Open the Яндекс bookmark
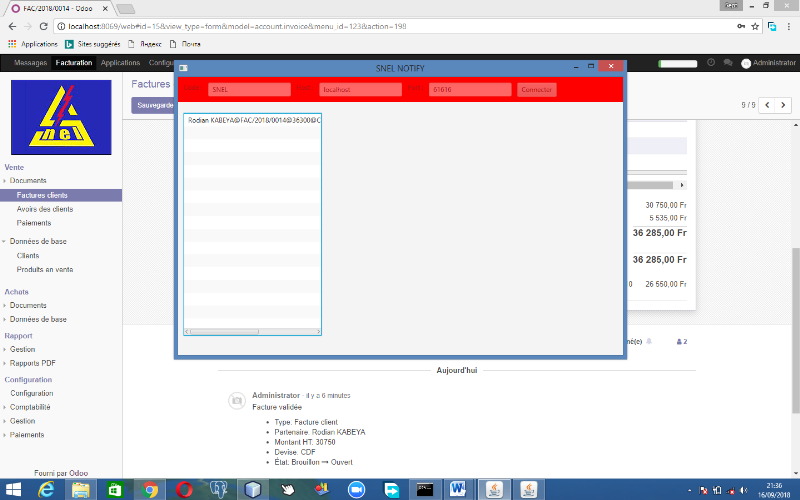 click(x=145, y=44)
